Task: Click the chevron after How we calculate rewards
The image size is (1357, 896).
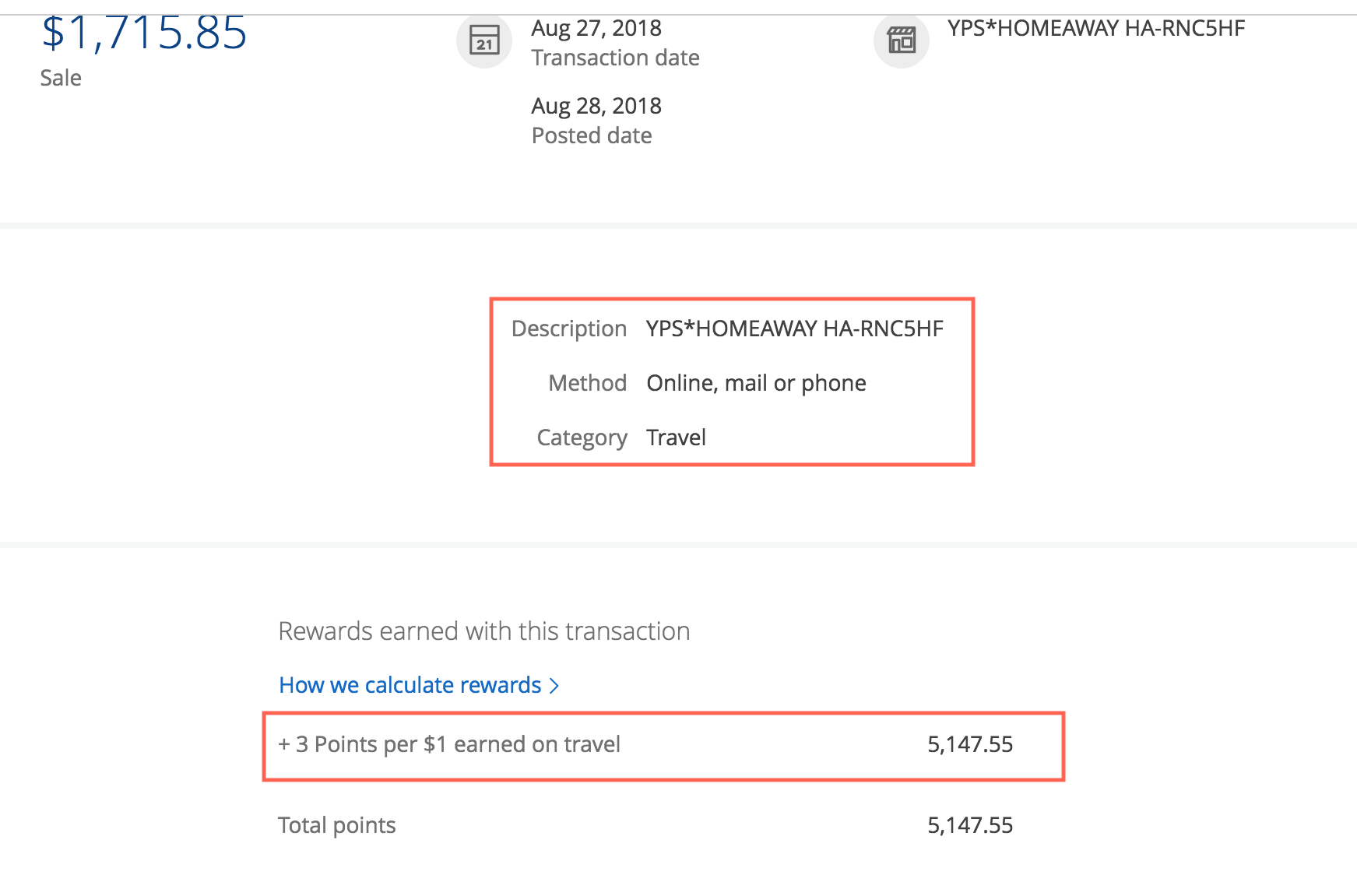Action: tap(554, 686)
